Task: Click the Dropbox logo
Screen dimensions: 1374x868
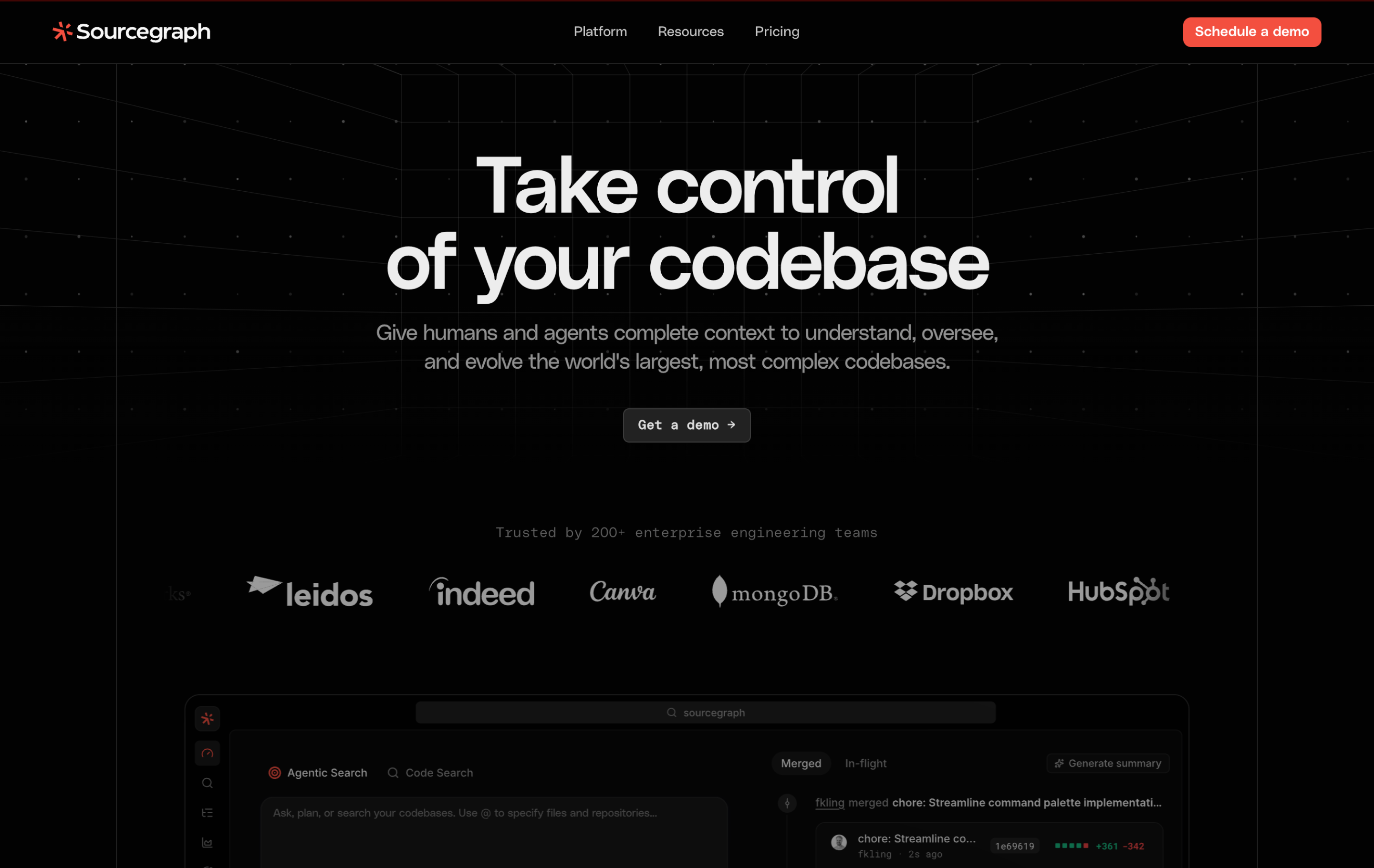Action: point(953,591)
